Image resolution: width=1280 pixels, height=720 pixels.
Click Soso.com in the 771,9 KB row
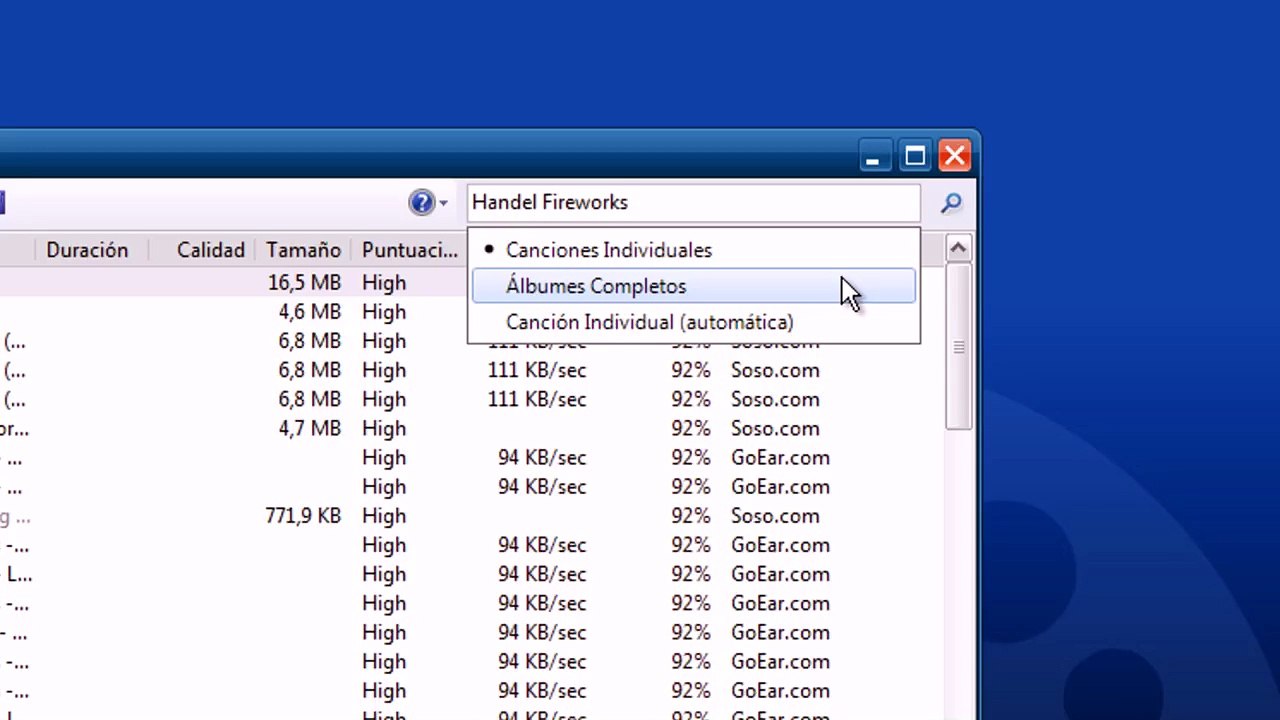[775, 516]
